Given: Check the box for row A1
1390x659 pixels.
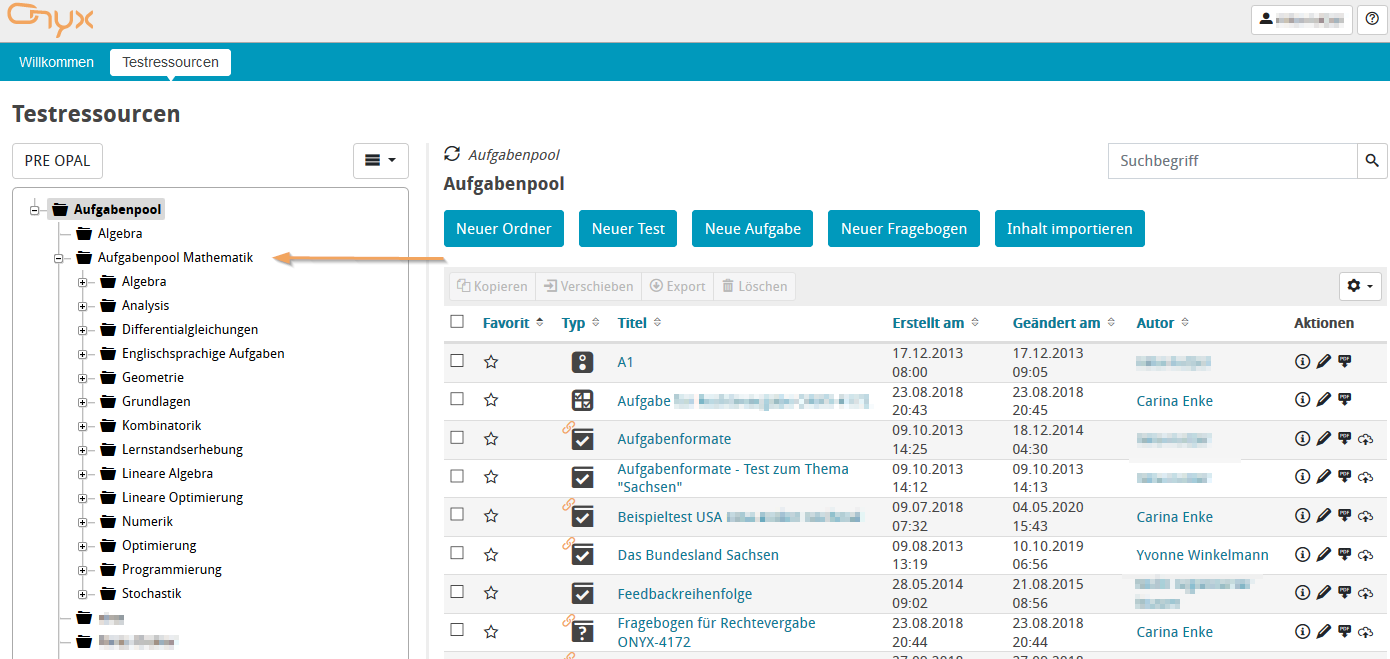Looking at the screenshot, I should click(457, 361).
